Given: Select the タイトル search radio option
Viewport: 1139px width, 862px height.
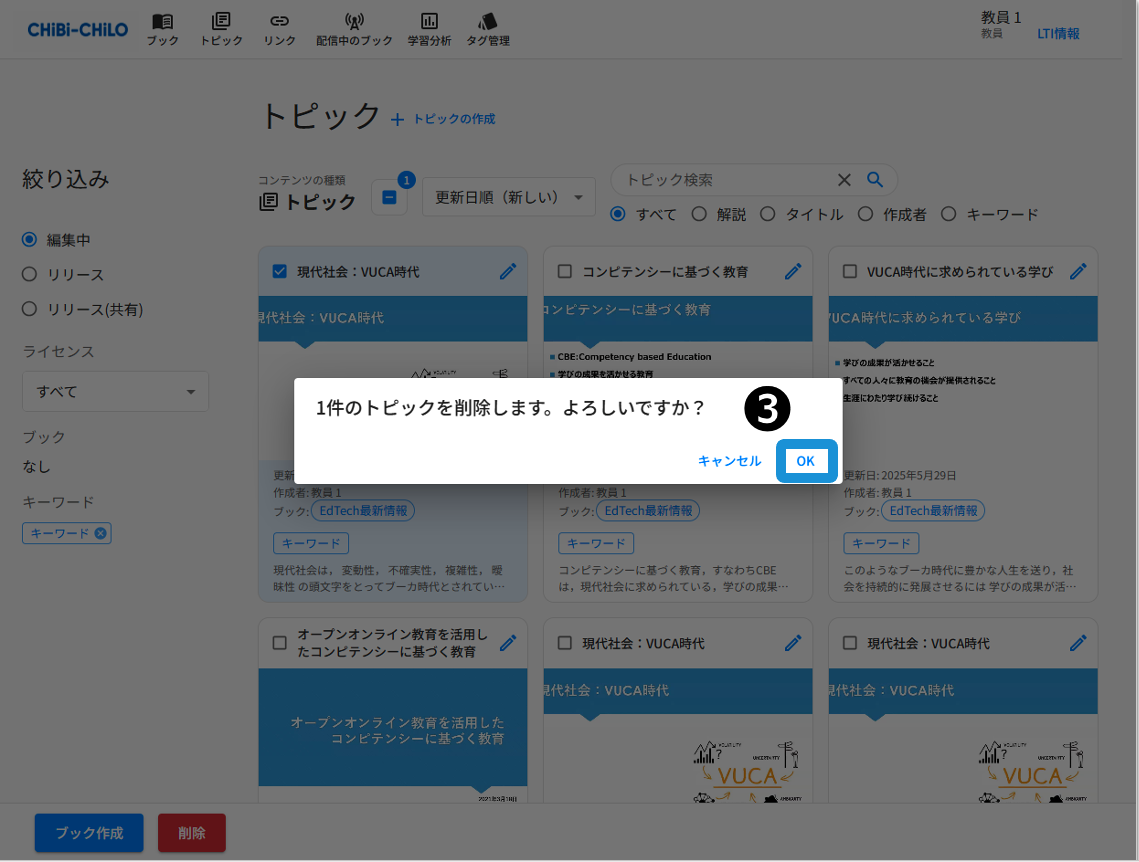Looking at the screenshot, I should click(768, 214).
